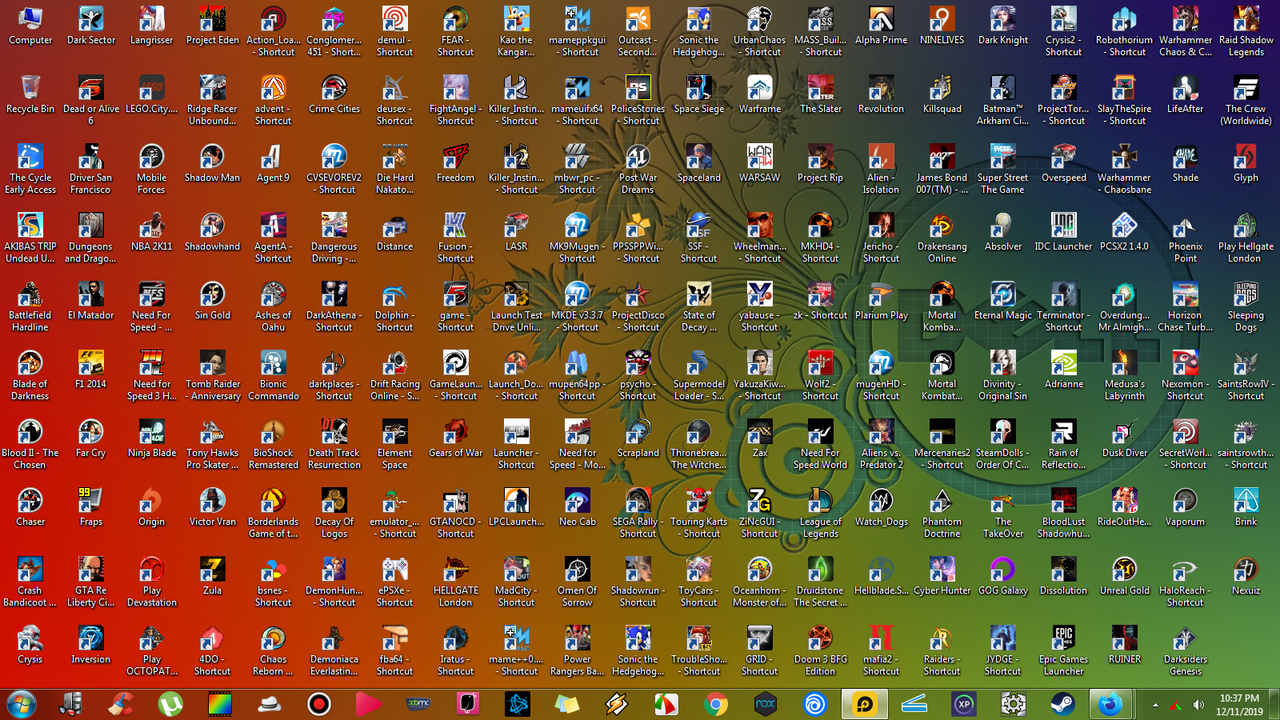This screenshot has width=1280, height=720.
Task: Open the GOG Galaxy icon
Action: pyautogui.click(x=1003, y=577)
